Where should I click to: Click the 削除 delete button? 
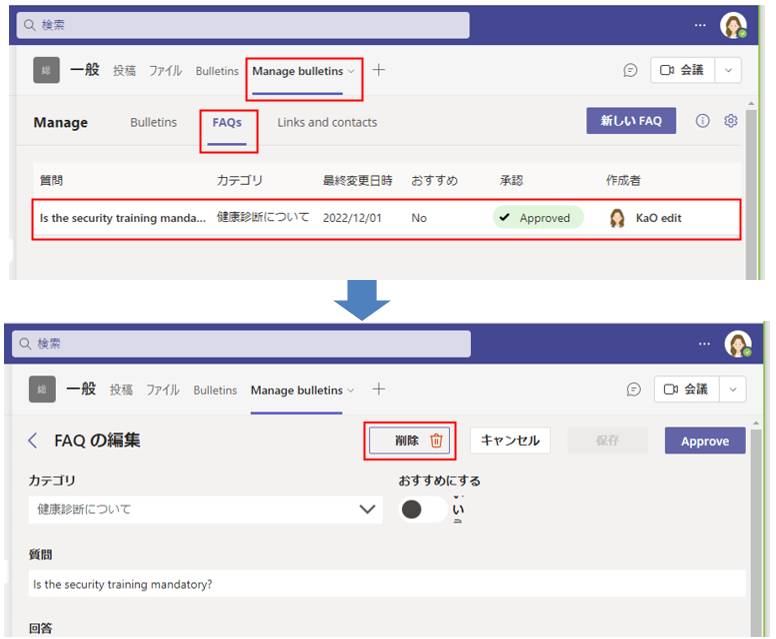tap(409, 441)
